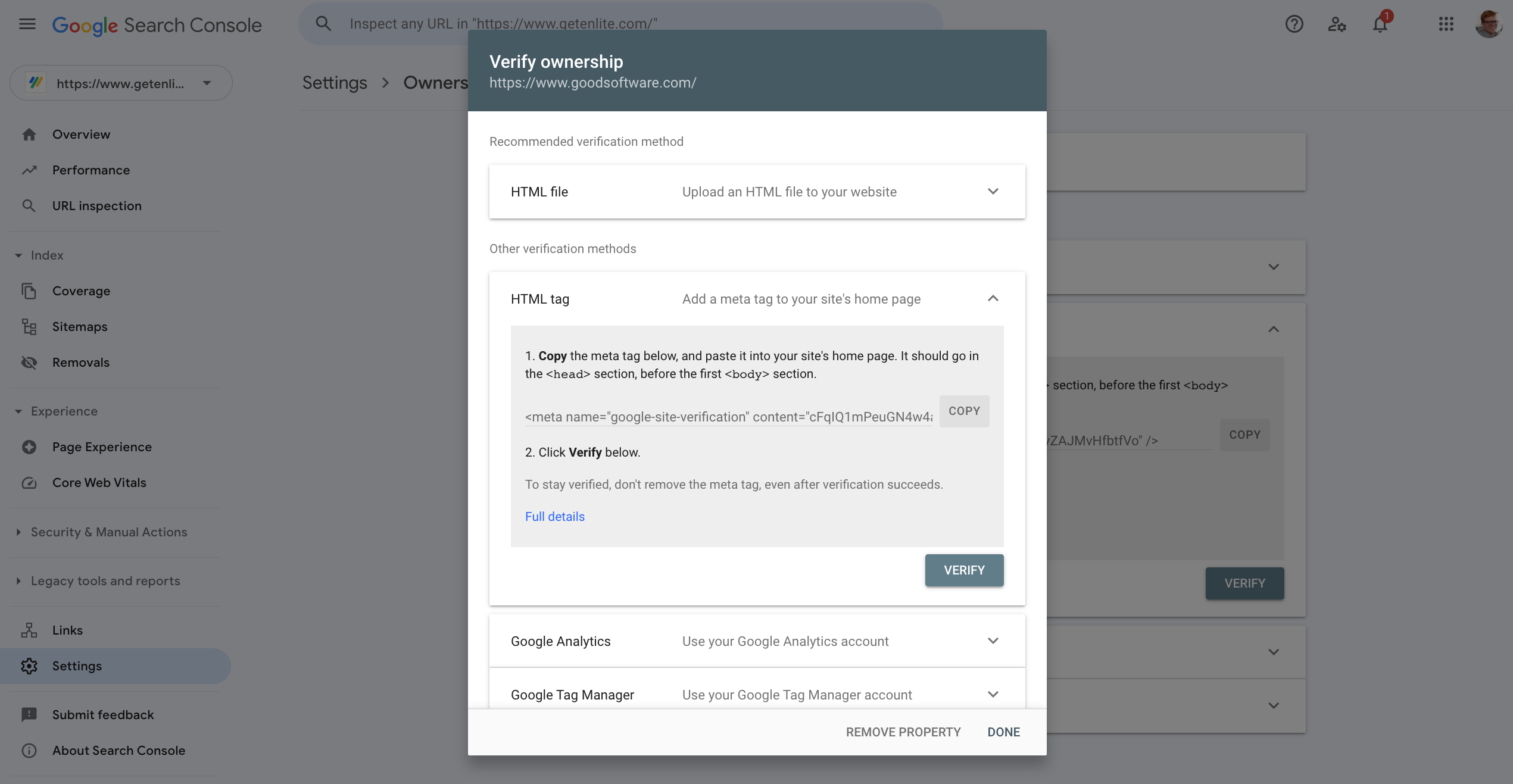Expand the HTML file verification method
Image resolution: width=1513 pixels, height=784 pixels.
tap(993, 192)
